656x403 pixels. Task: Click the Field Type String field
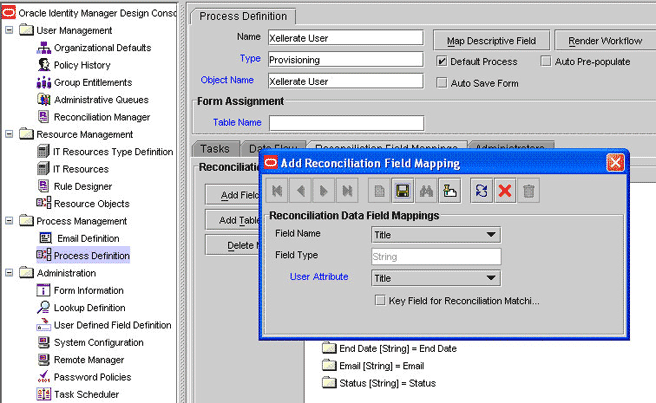click(x=436, y=257)
